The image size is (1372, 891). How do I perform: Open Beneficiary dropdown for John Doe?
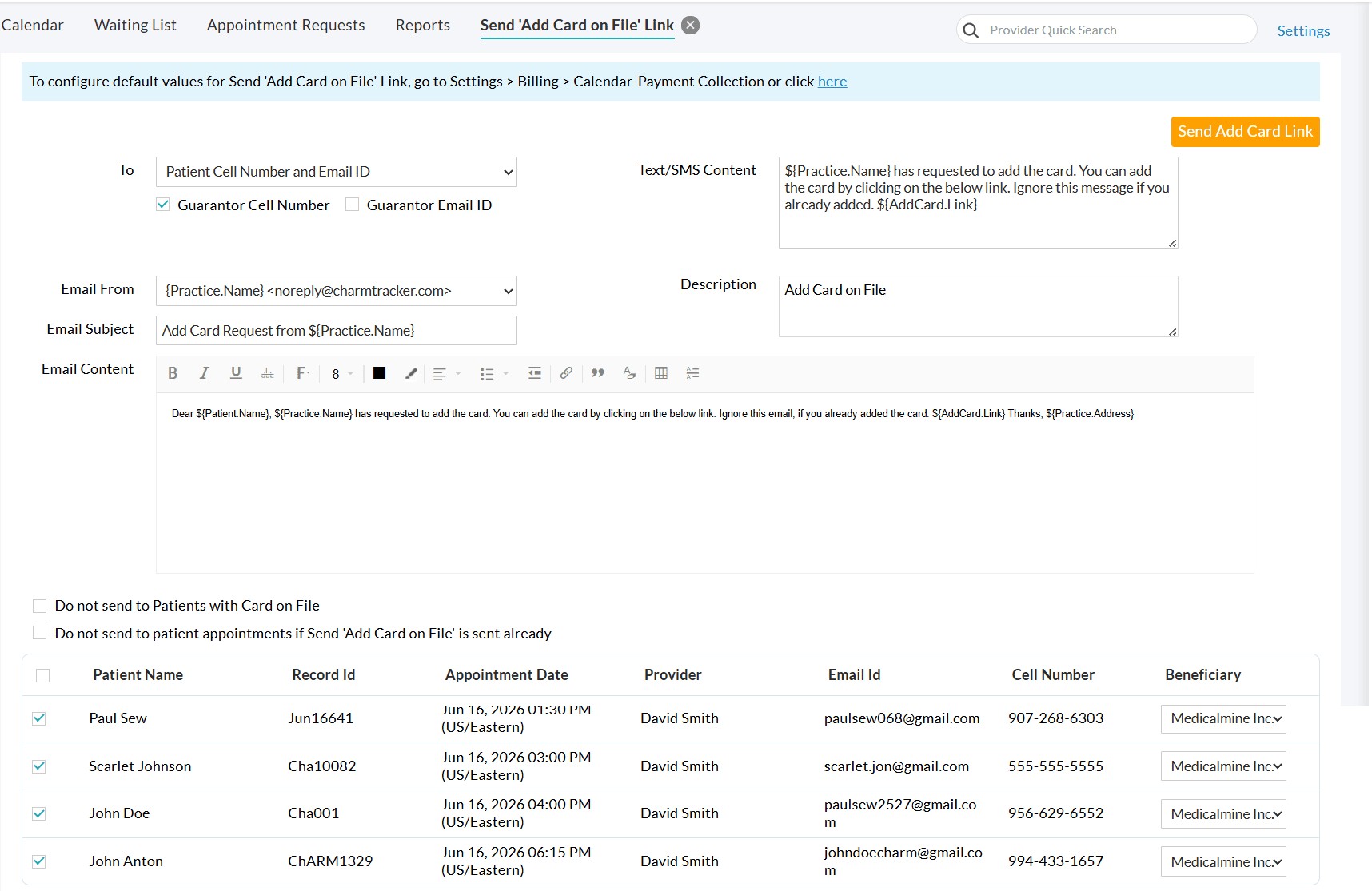pyautogui.click(x=1223, y=813)
